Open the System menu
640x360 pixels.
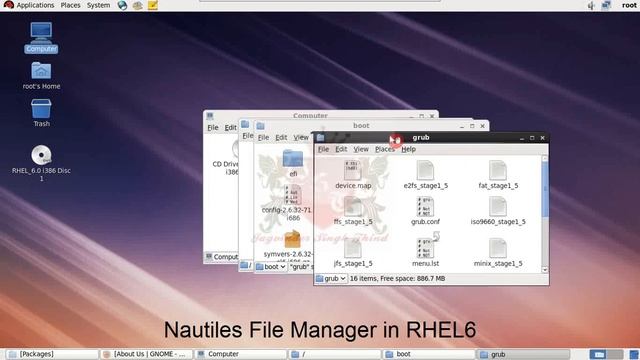click(98, 5)
